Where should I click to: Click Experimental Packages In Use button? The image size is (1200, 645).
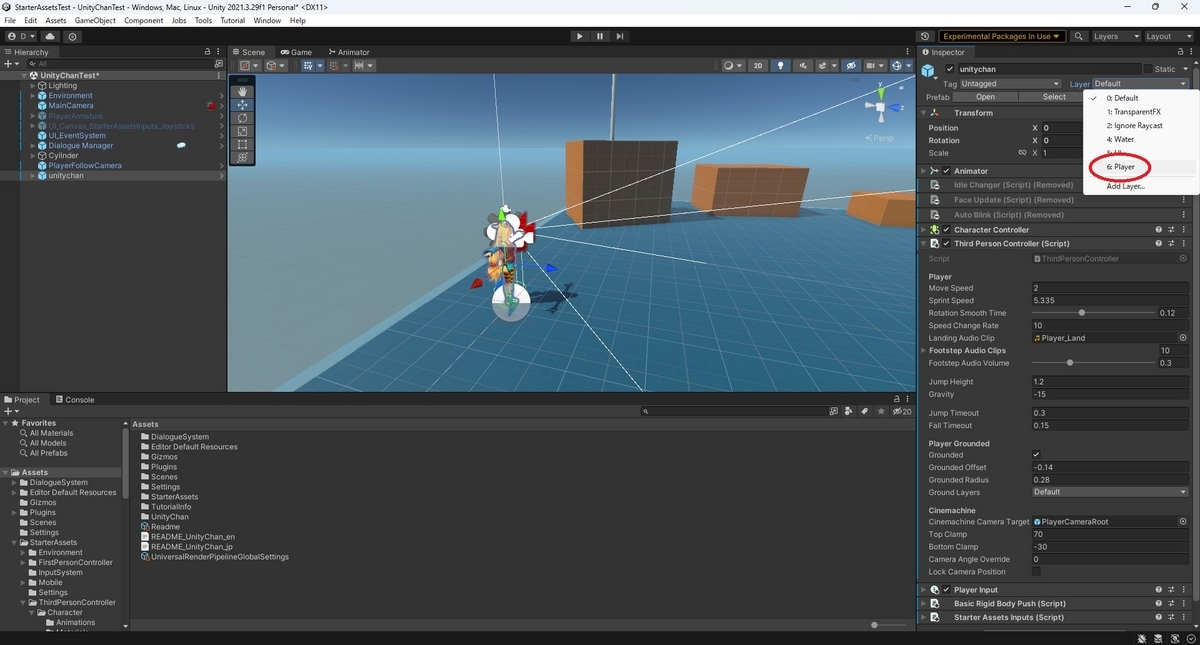pyautogui.click(x=1001, y=36)
